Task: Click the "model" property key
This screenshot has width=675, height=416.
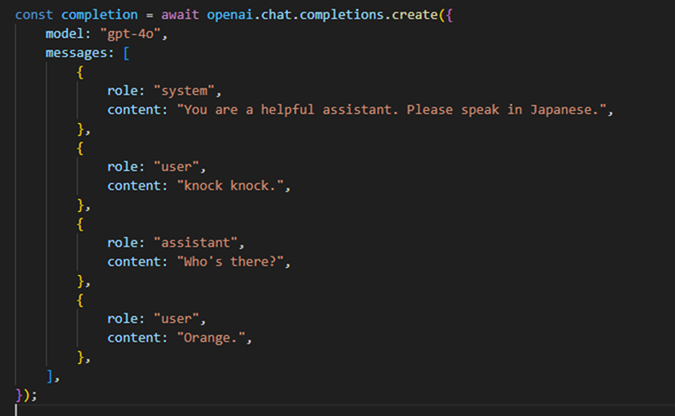Action: point(64,34)
